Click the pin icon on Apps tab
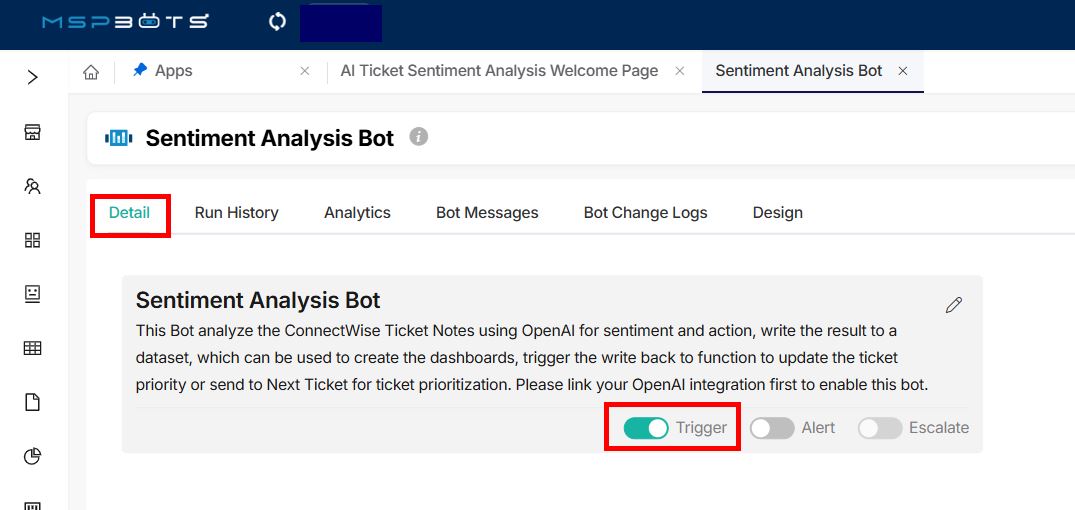The width and height of the screenshot is (1075, 510). 140,71
